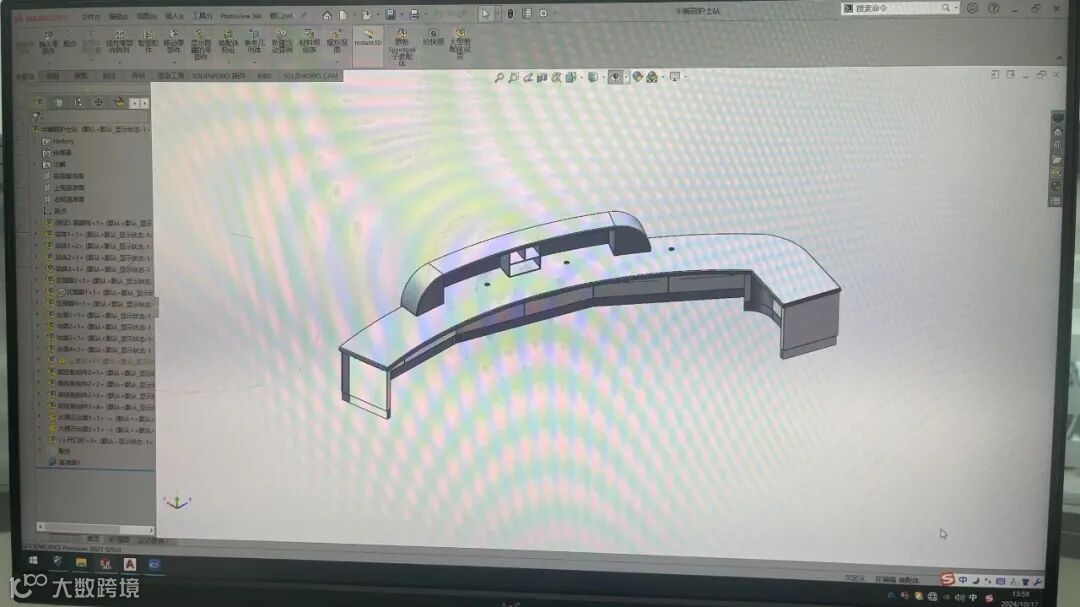Click the New document icon
Viewport: 1080px width, 607px height.
[344, 14]
